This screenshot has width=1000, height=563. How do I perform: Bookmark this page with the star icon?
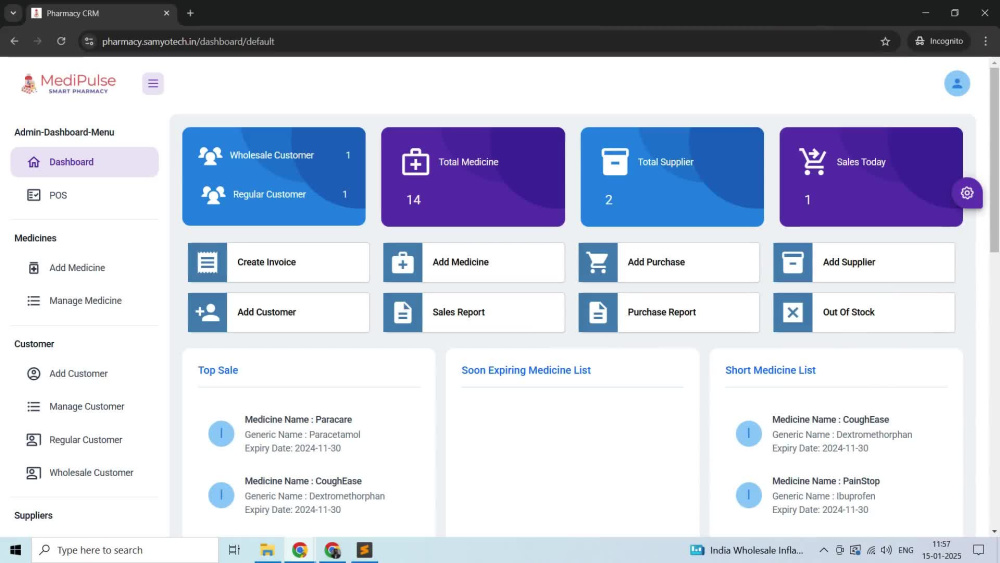point(885,41)
